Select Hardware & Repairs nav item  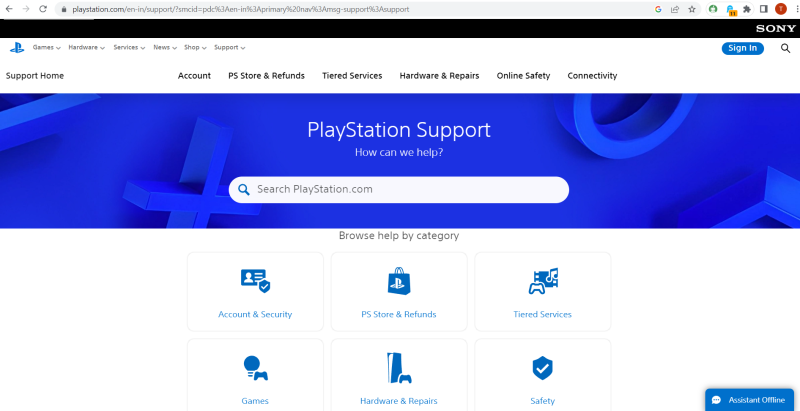(439, 76)
